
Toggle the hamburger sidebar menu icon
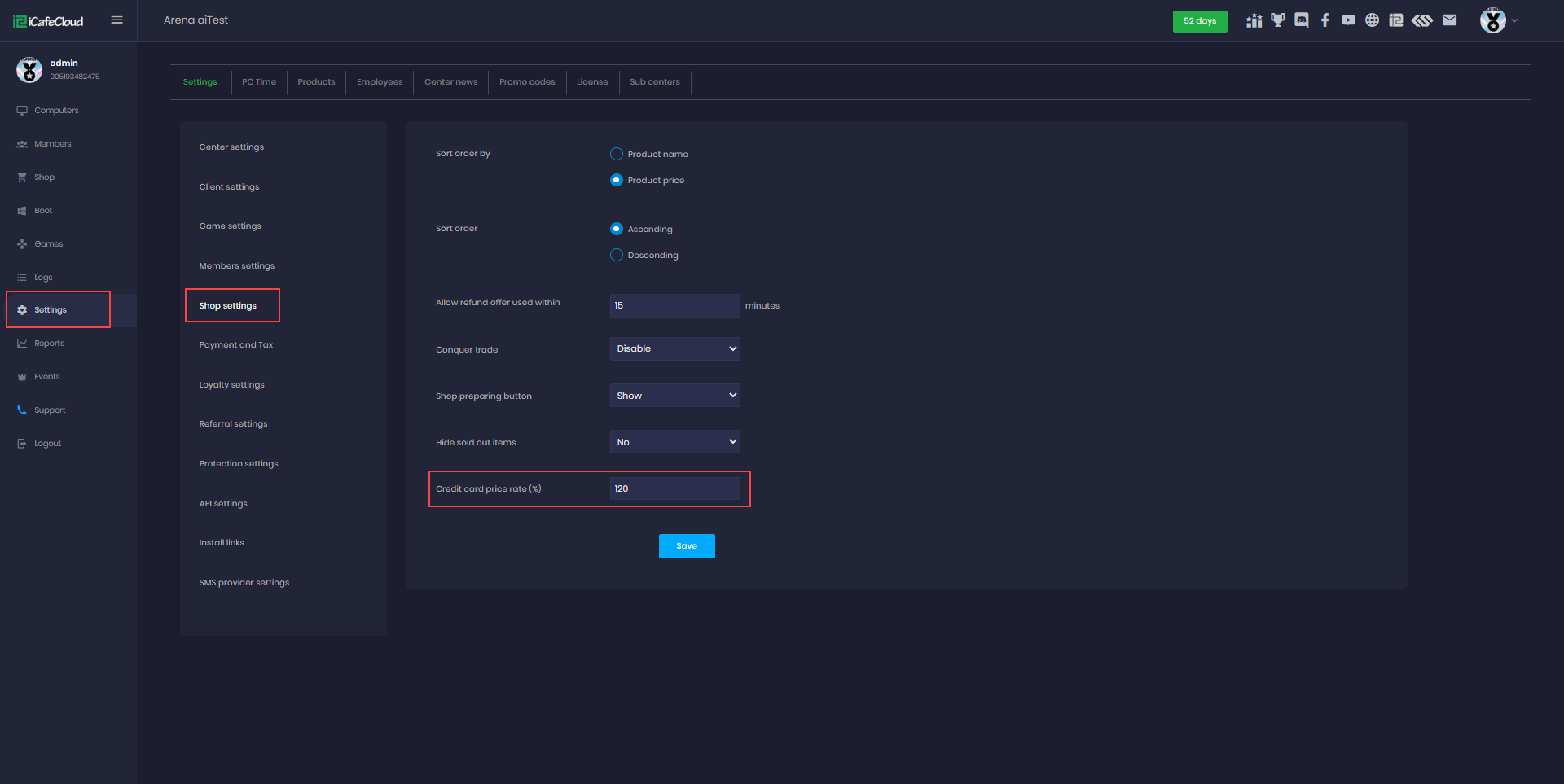click(116, 20)
